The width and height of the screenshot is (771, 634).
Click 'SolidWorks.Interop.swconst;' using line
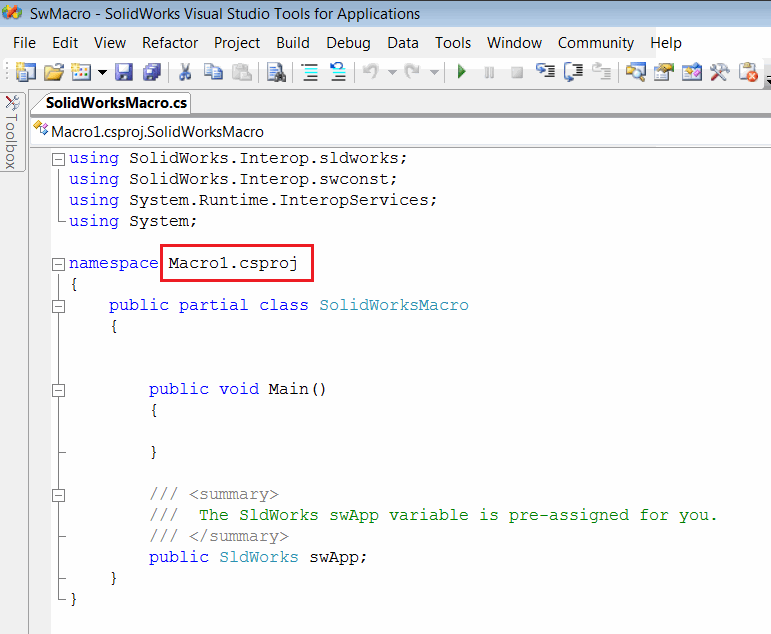point(263,179)
